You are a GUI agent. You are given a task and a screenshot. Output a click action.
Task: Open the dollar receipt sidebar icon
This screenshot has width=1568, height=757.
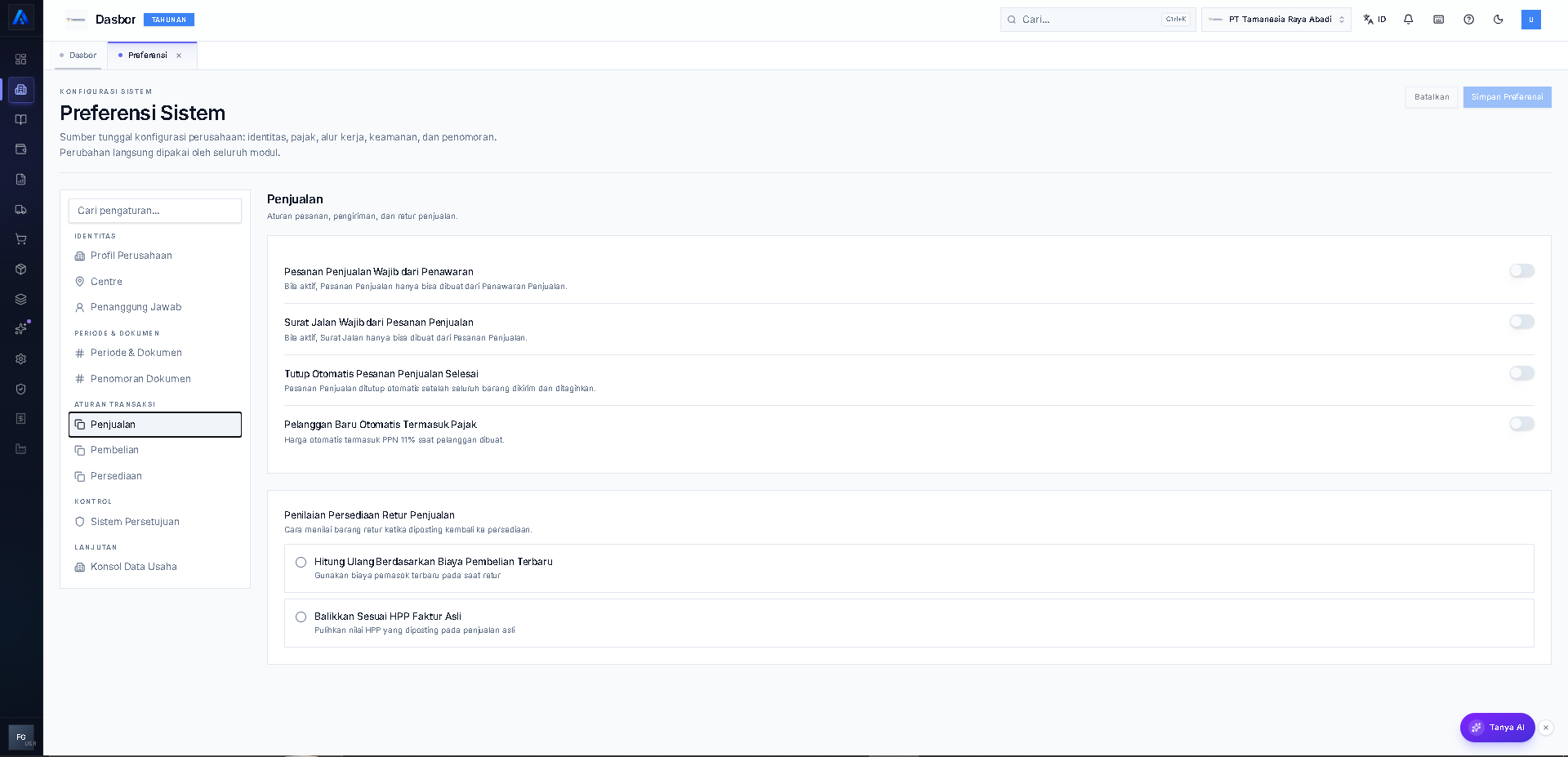tap(21, 419)
